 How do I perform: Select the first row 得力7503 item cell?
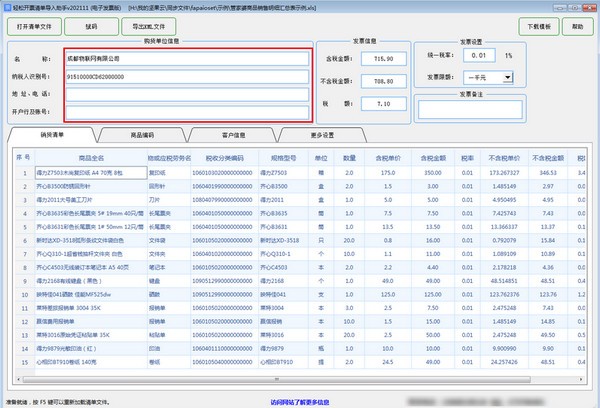(90, 172)
